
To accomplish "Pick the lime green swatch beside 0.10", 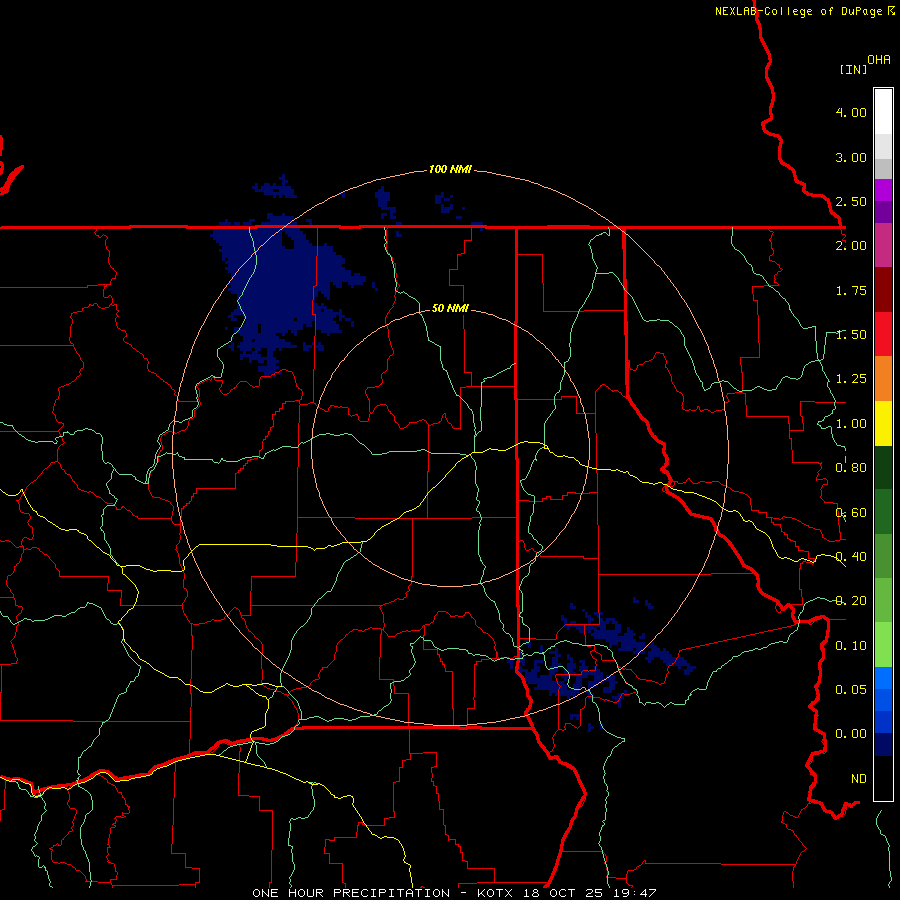I will (x=883, y=645).
